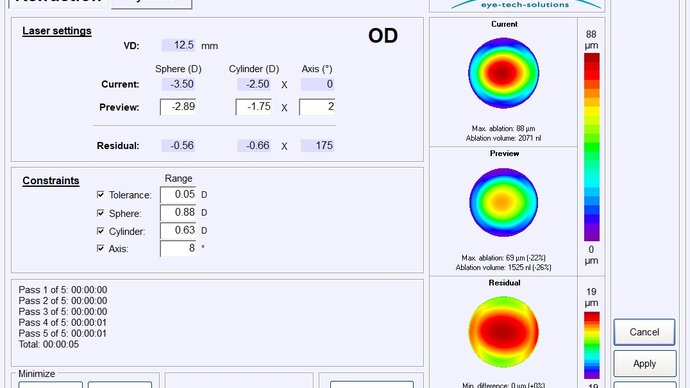Click the Axis (°) column header
690x388 pixels.
[x=317, y=69]
